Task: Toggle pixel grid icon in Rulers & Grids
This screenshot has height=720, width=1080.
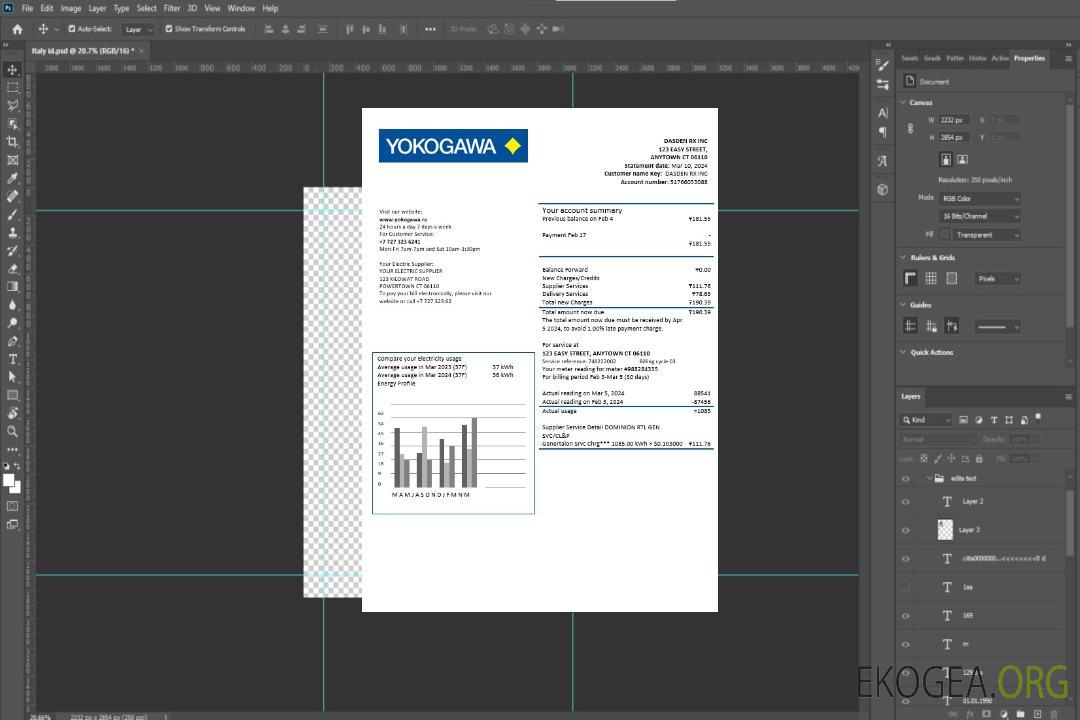Action: 952,278
